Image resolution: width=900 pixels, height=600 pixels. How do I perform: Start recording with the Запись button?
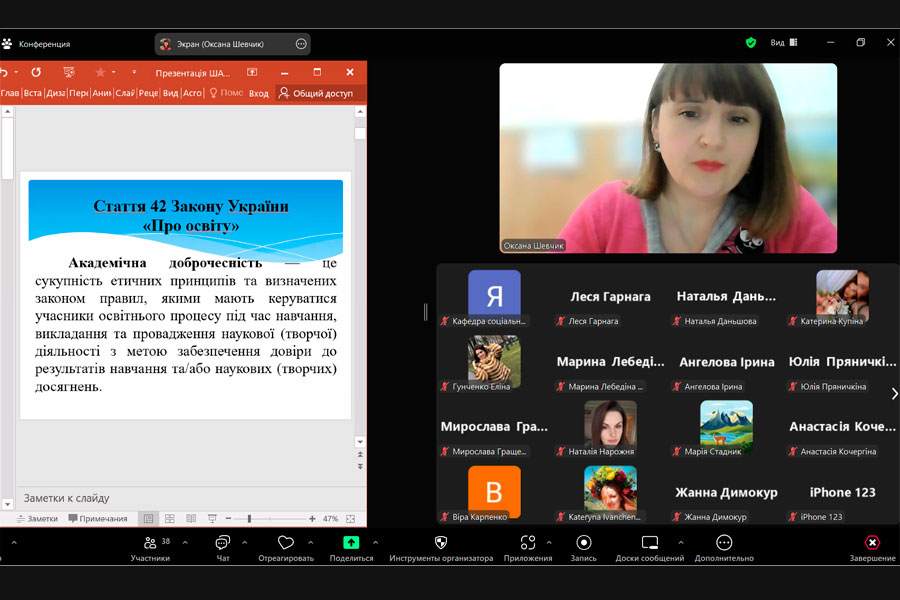click(x=583, y=542)
